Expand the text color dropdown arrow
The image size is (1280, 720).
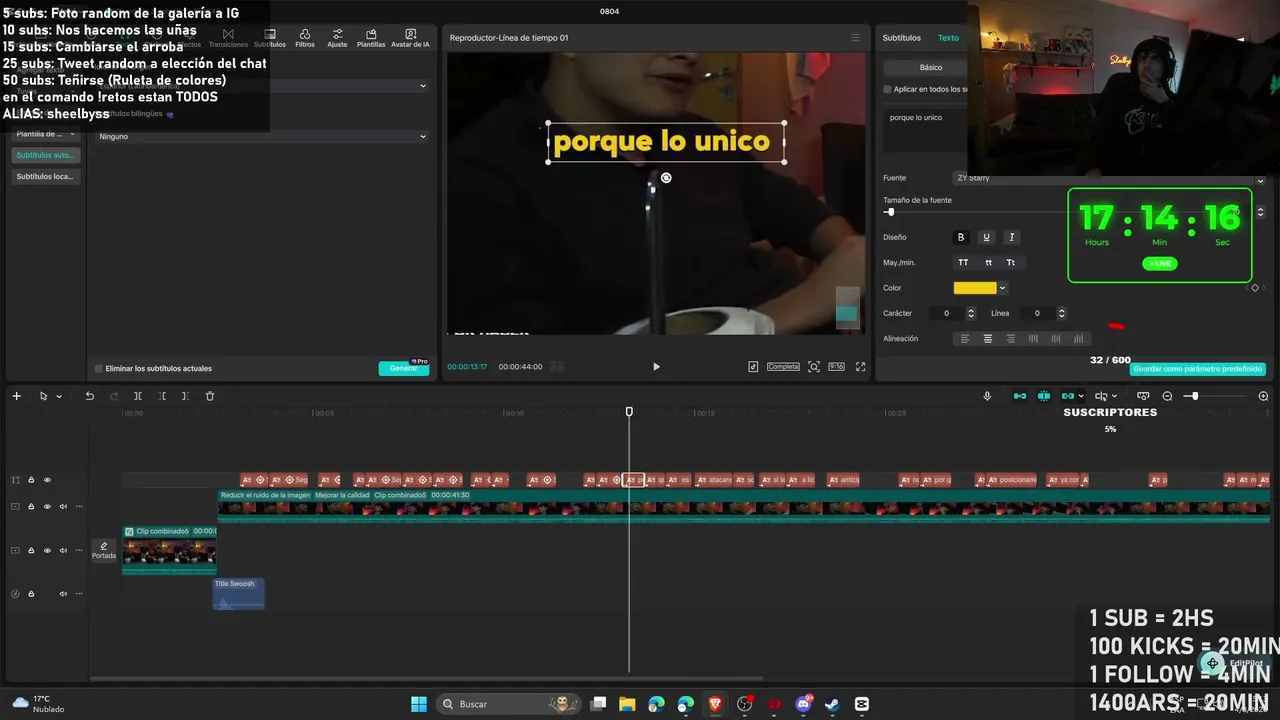1002,288
